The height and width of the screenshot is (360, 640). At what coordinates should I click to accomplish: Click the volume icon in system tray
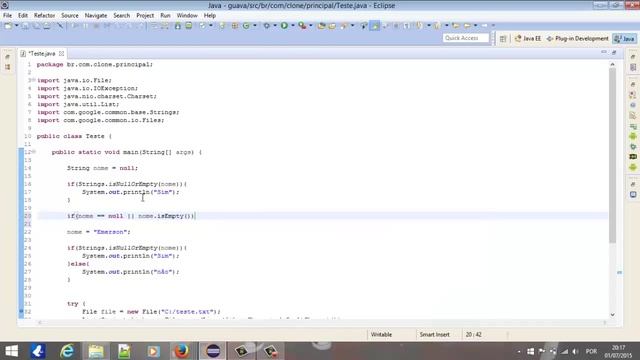pos(576,351)
